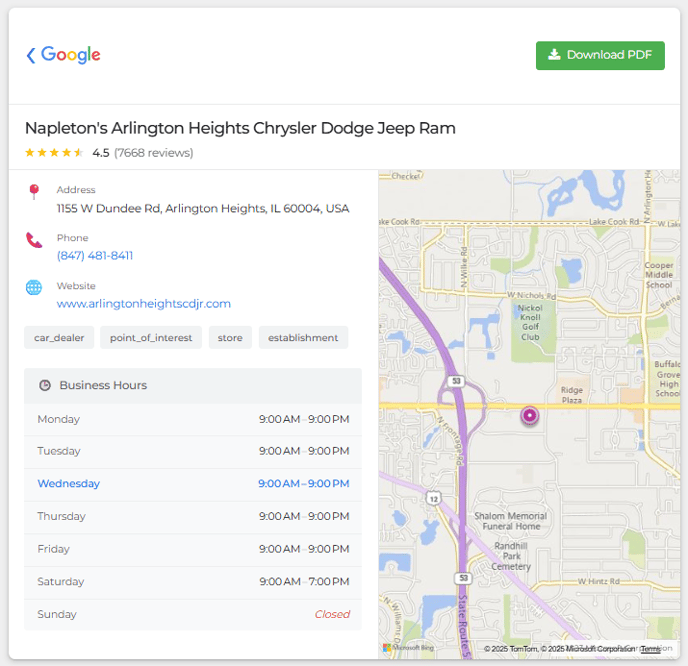Viewport: 688px width, 666px height.
Task: Click the address 1155 W Dundee Rd
Action: tap(203, 208)
